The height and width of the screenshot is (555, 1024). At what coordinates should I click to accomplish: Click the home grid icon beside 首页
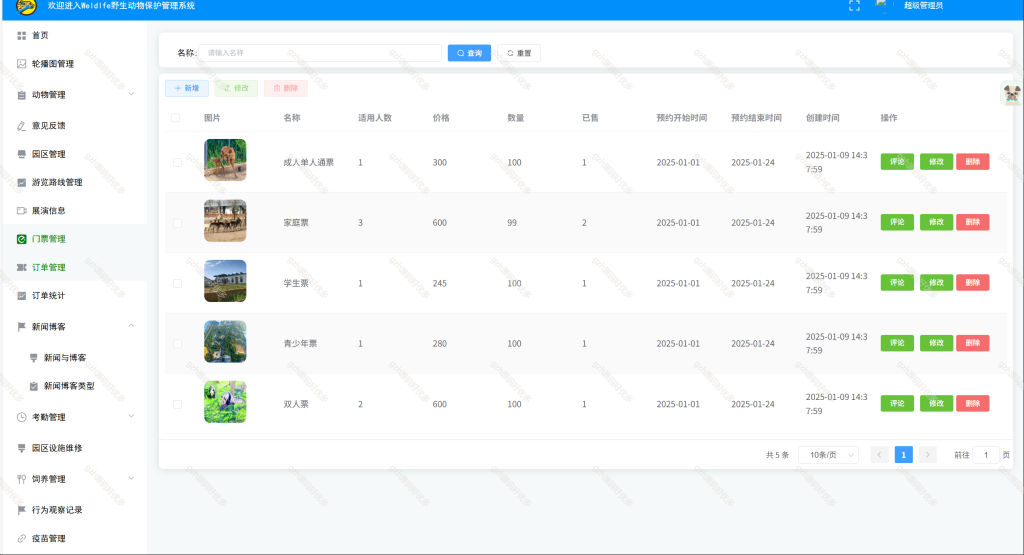(22, 36)
